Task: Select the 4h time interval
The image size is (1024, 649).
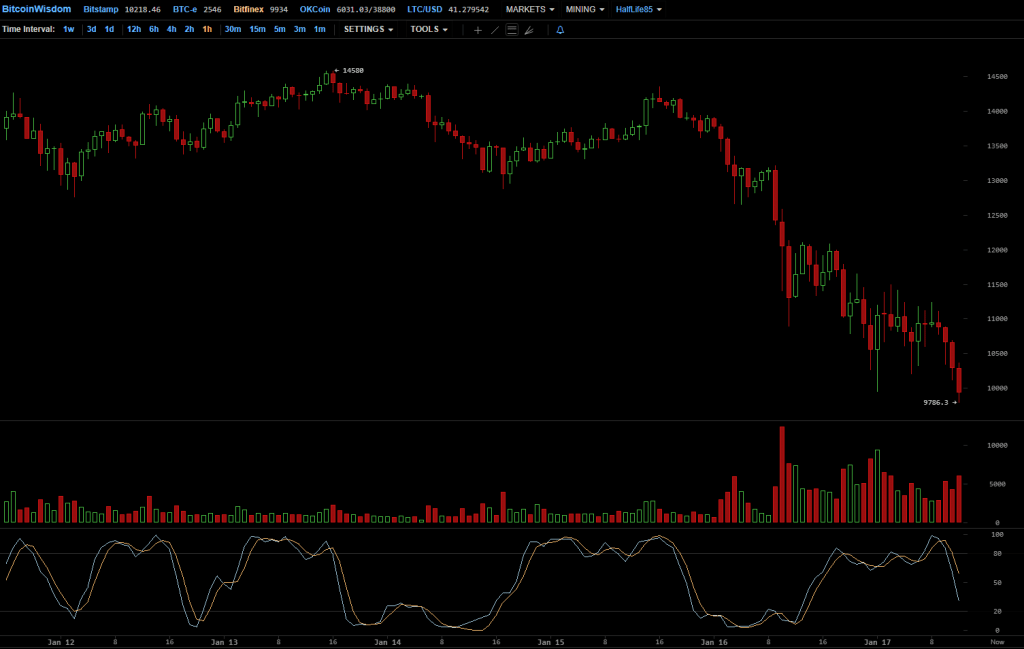Action: (171, 29)
